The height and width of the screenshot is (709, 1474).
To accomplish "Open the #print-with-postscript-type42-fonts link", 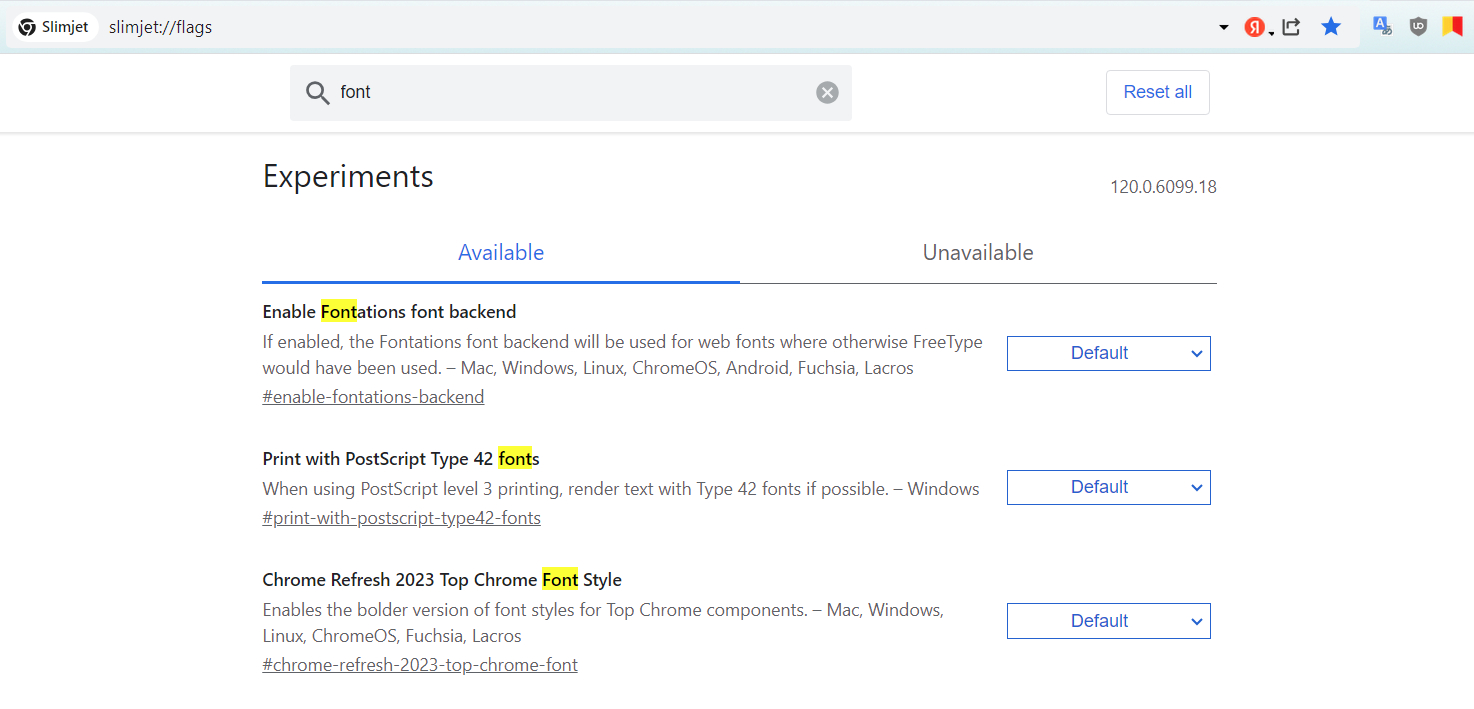I will coord(401,518).
